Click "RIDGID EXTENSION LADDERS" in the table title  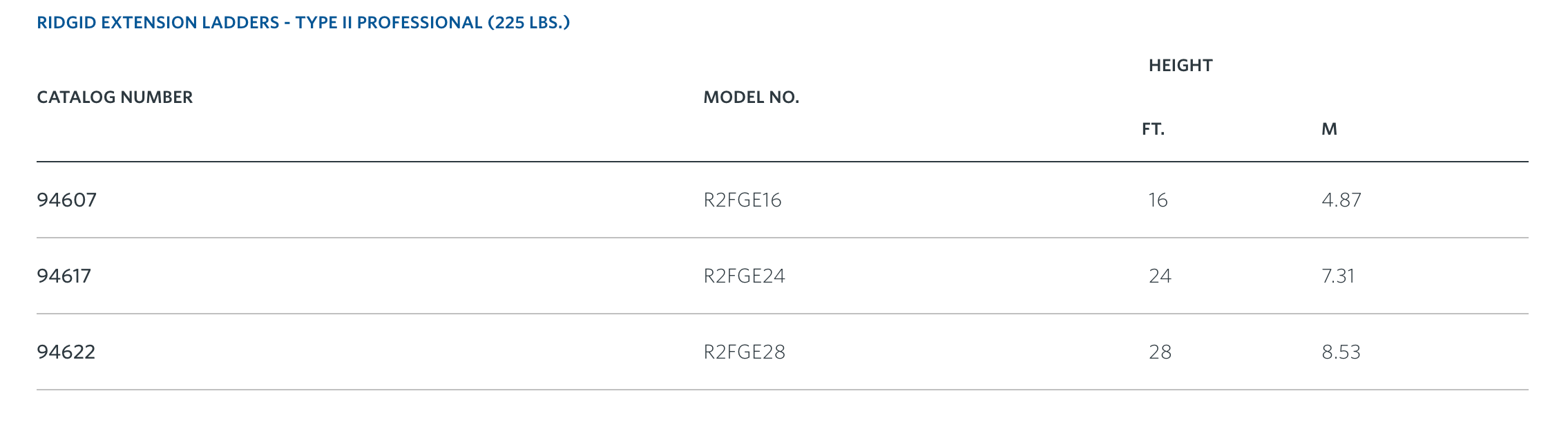[x=158, y=23]
